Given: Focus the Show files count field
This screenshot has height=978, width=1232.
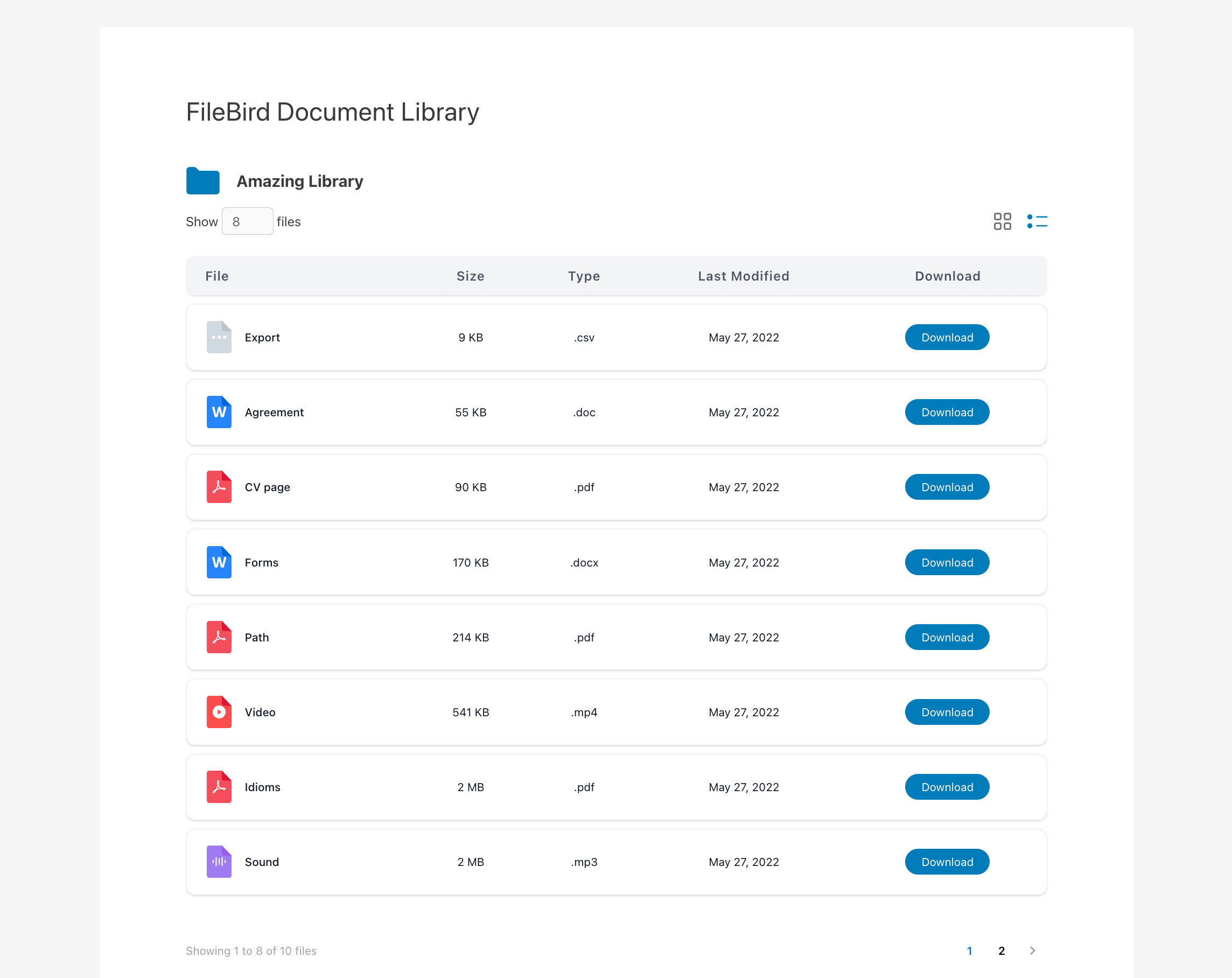Looking at the screenshot, I should click(248, 221).
